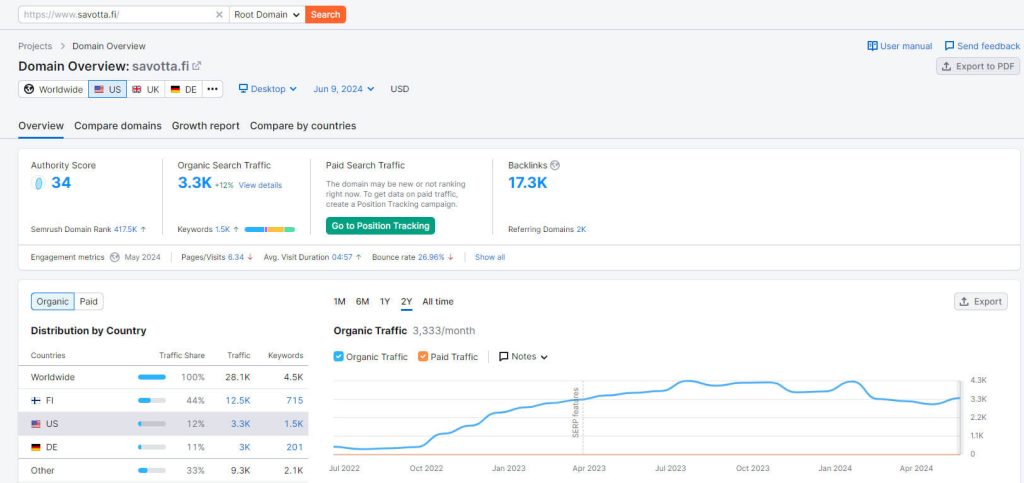This screenshot has height=483, width=1024.
Task: Click Bounce rate 26.96% value
Action: coord(431,257)
